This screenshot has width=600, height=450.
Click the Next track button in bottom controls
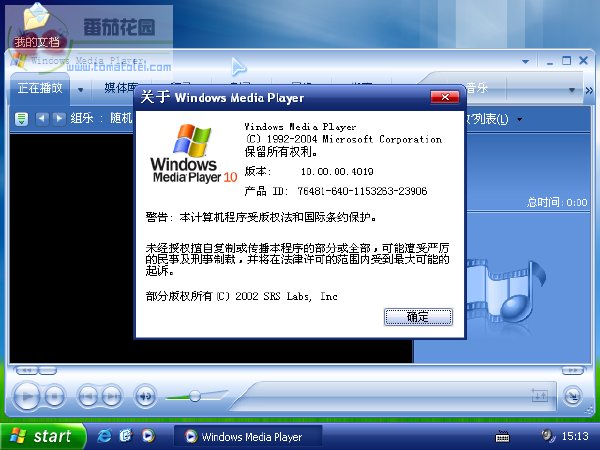tap(111, 396)
